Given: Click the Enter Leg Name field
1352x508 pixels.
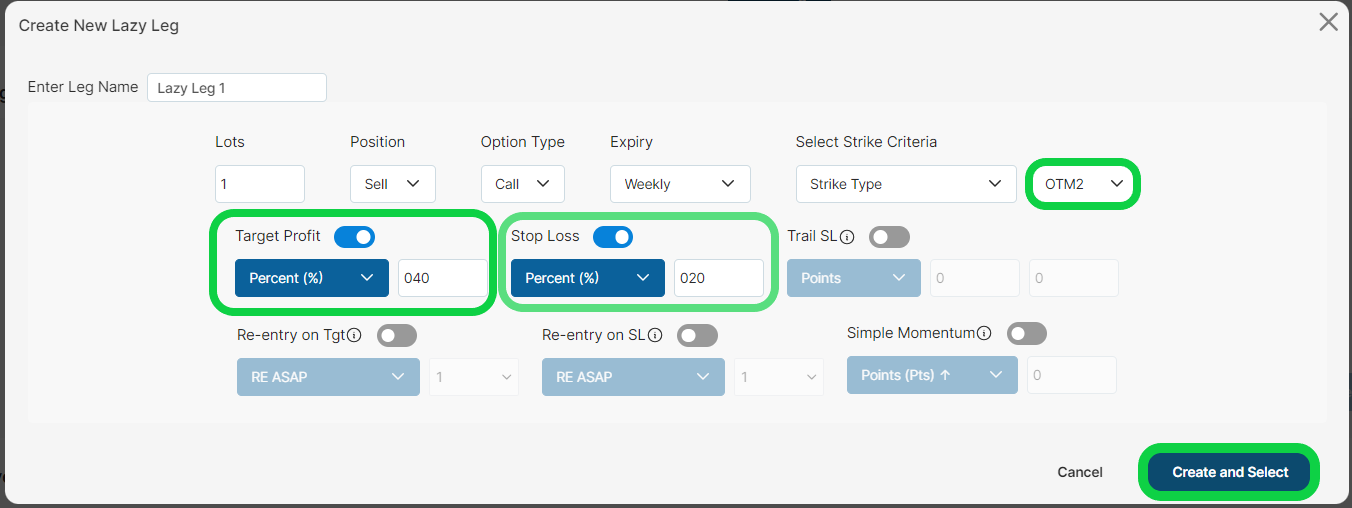Looking at the screenshot, I should point(237,87).
